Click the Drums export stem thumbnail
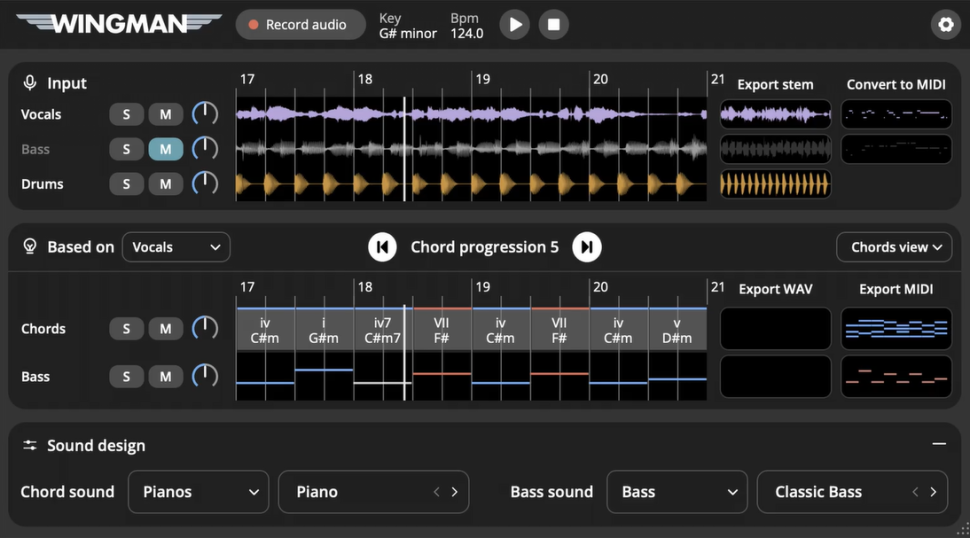 tap(775, 184)
